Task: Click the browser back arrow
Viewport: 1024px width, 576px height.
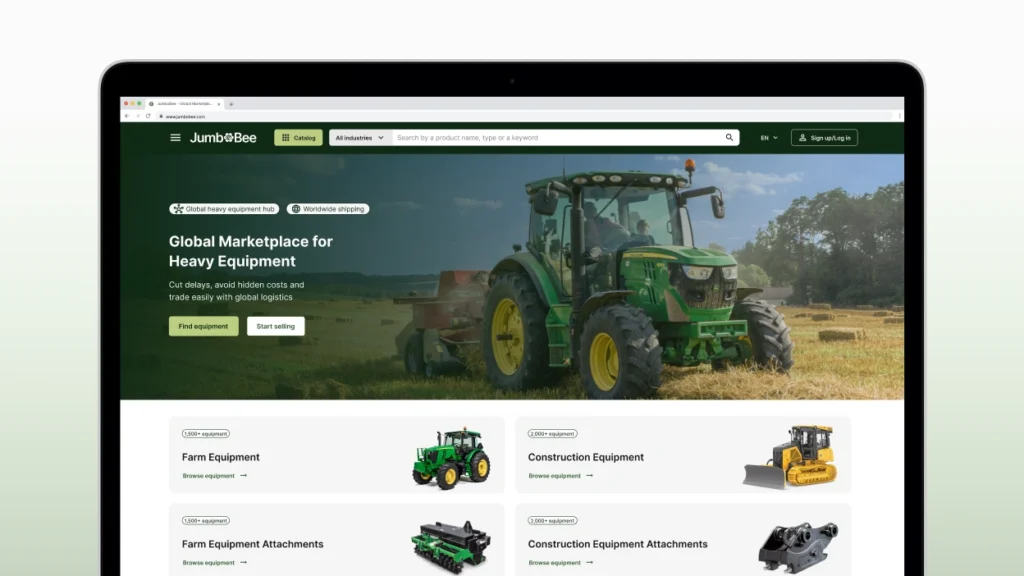Action: tap(127, 116)
